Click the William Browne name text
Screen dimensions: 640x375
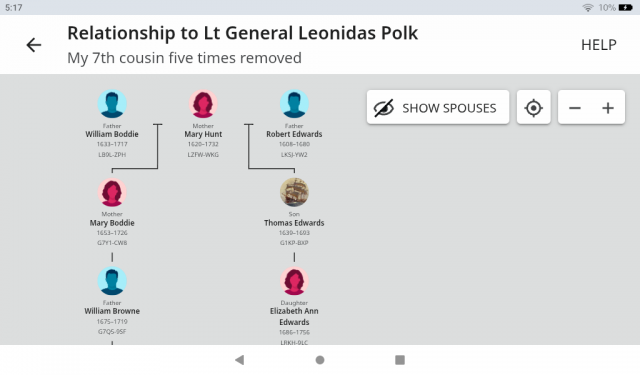[112, 311]
